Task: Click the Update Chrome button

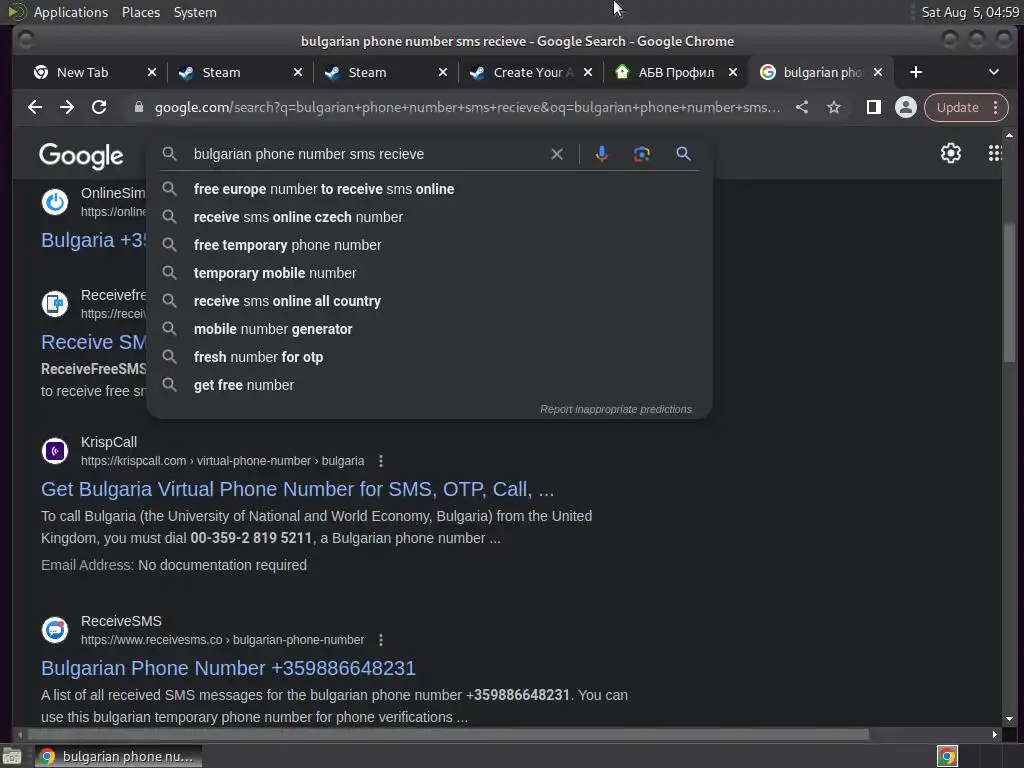Action: click(957, 107)
